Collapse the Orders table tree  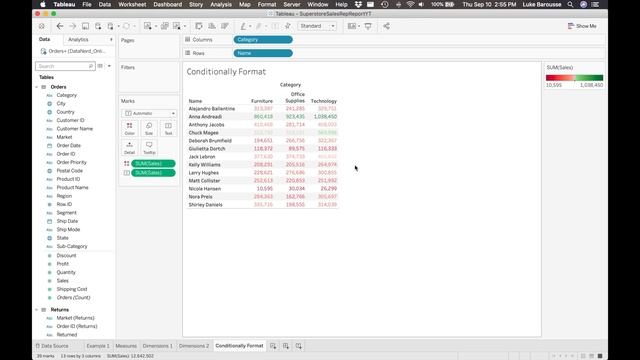[37, 87]
